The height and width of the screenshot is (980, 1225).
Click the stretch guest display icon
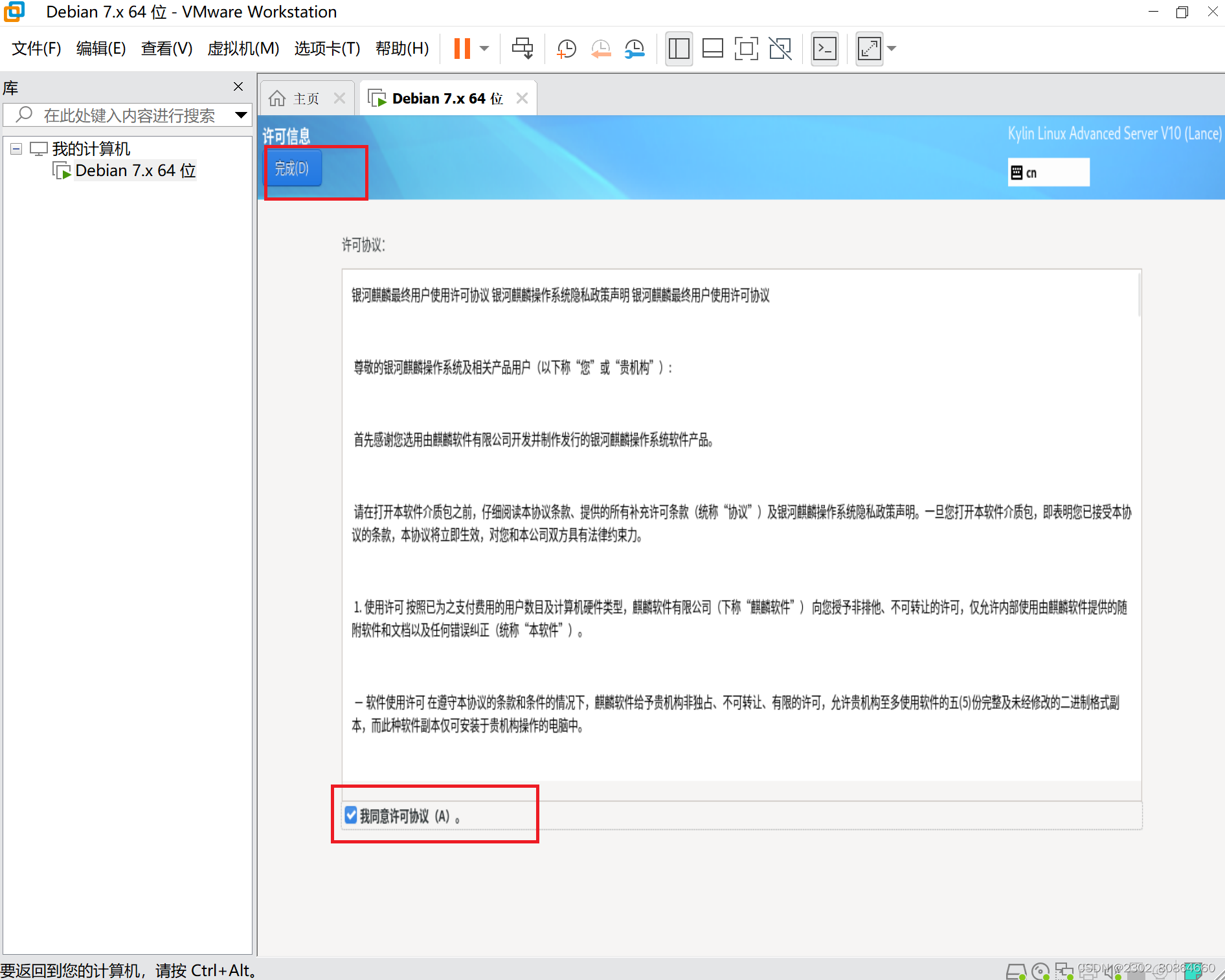[x=869, y=49]
